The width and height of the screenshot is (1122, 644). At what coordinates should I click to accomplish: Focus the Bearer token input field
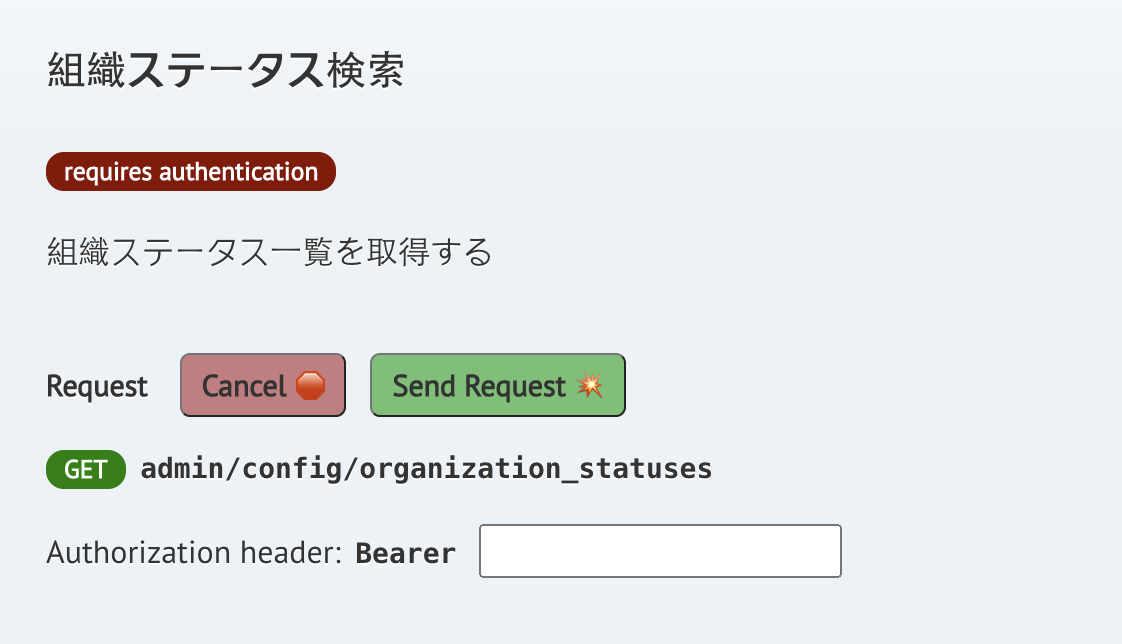click(660, 551)
